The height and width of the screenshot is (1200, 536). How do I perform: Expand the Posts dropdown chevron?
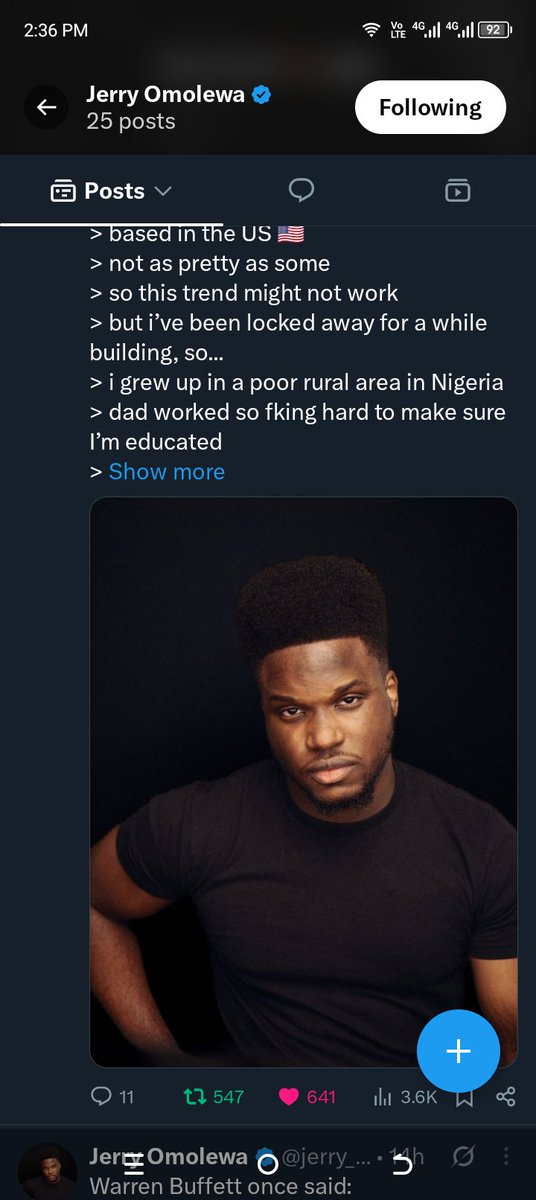tap(164, 191)
